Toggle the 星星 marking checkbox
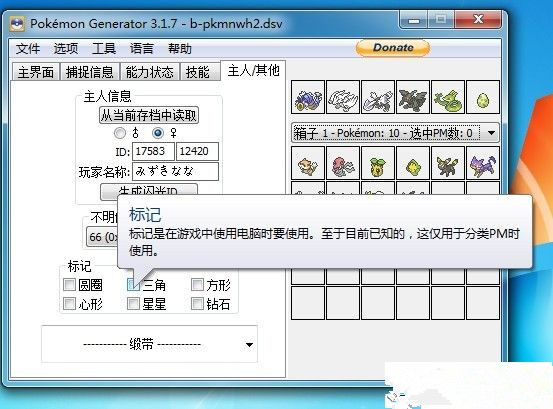The image size is (553, 409). pyautogui.click(x=133, y=303)
